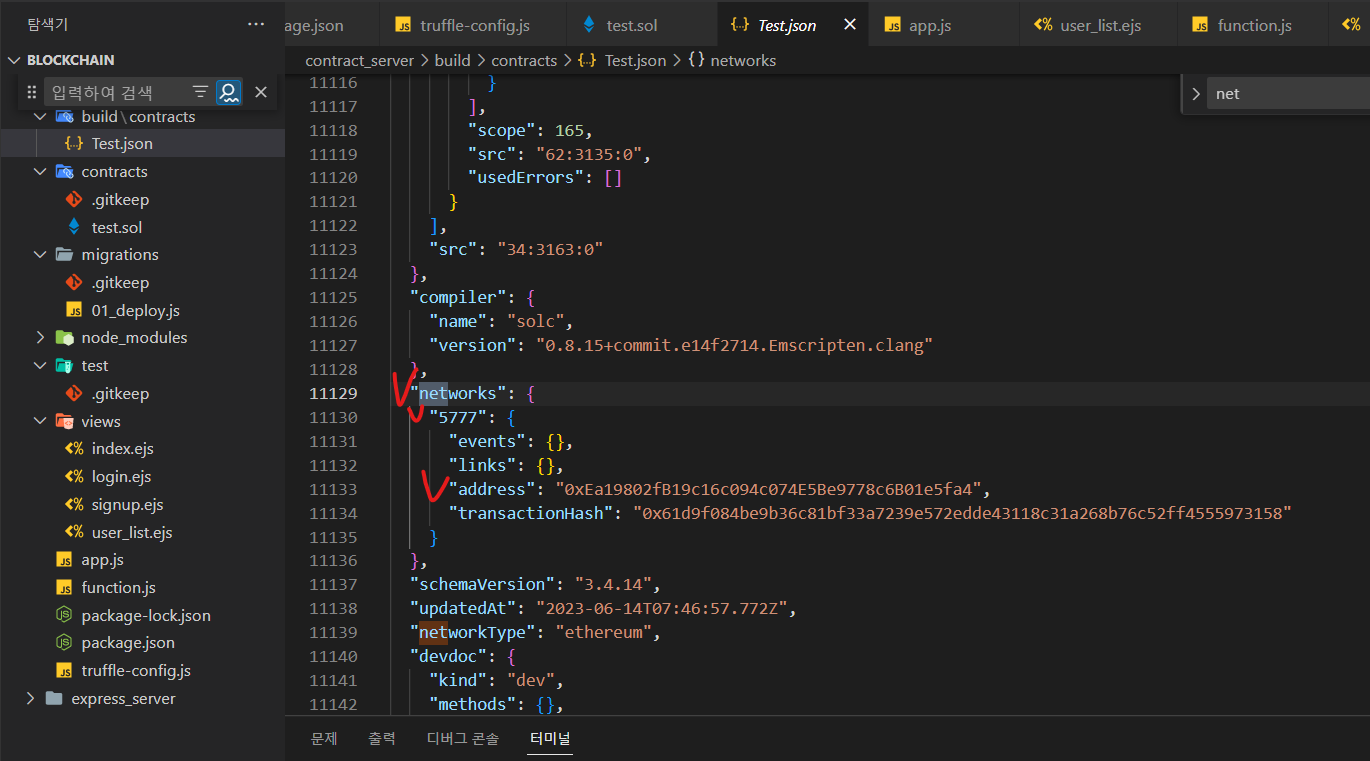Image resolution: width=1370 pixels, height=761 pixels.
Task: Open package.json in explorer tree
Action: (x=128, y=643)
